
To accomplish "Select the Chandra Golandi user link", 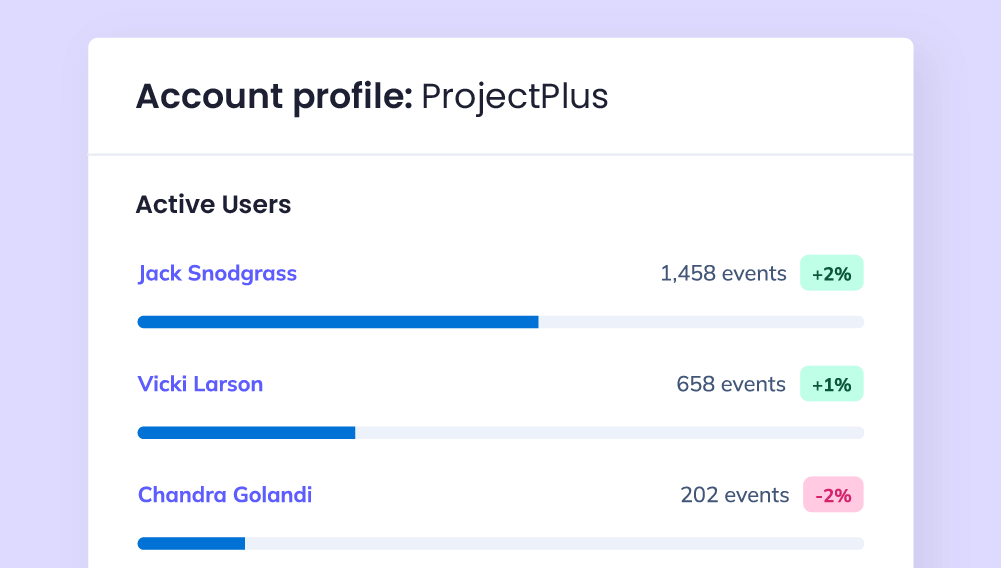I will [x=225, y=495].
